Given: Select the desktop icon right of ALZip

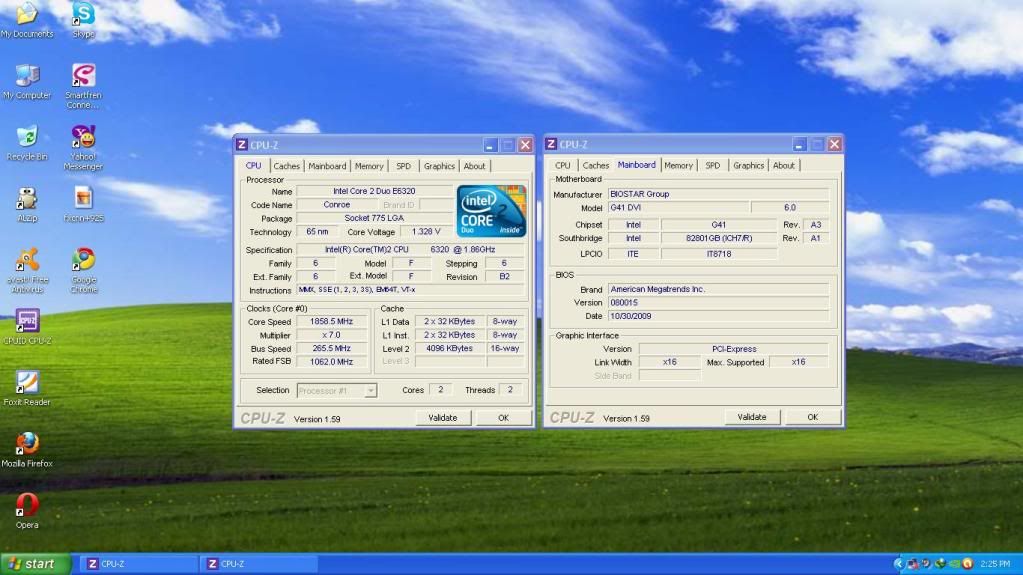Looking at the screenshot, I should [x=84, y=205].
